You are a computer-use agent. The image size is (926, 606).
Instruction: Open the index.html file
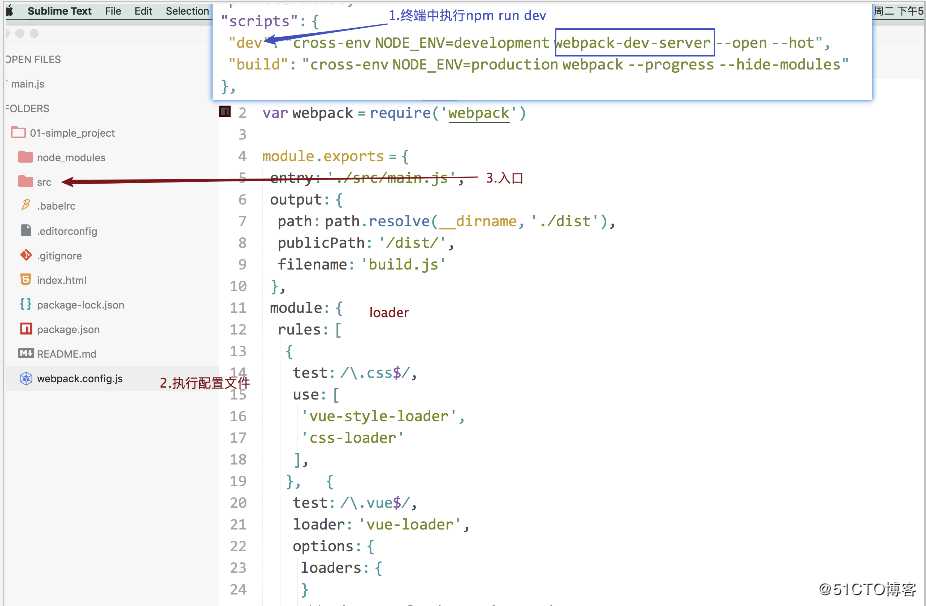(61, 281)
